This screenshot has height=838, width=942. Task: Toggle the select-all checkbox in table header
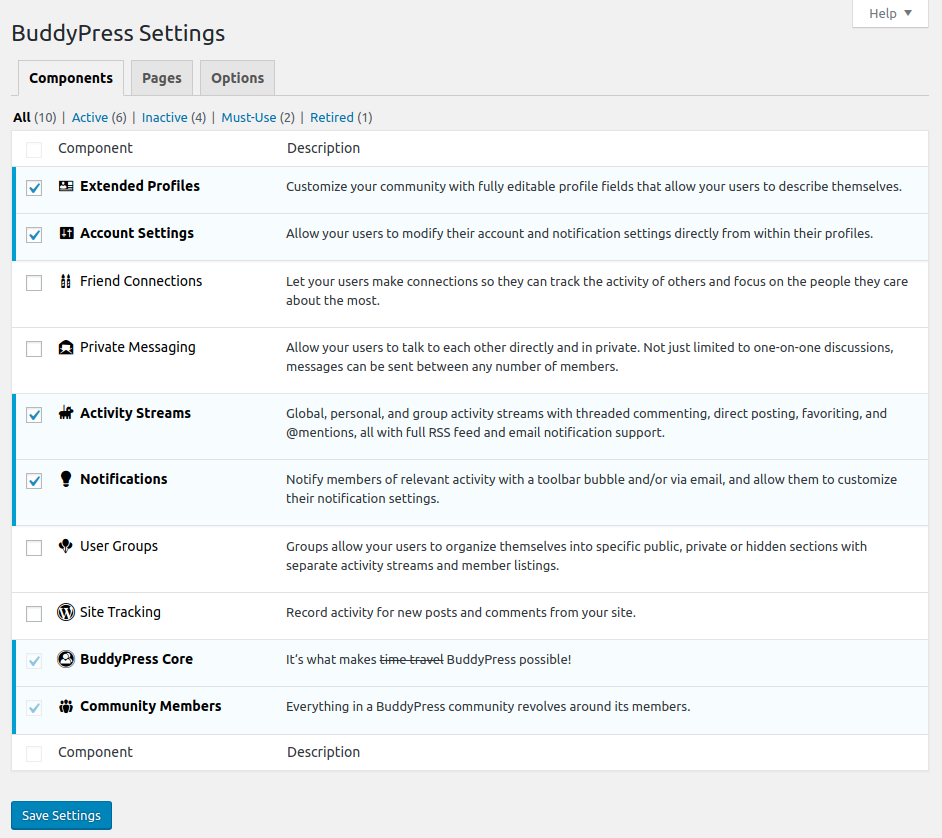pyautogui.click(x=34, y=150)
